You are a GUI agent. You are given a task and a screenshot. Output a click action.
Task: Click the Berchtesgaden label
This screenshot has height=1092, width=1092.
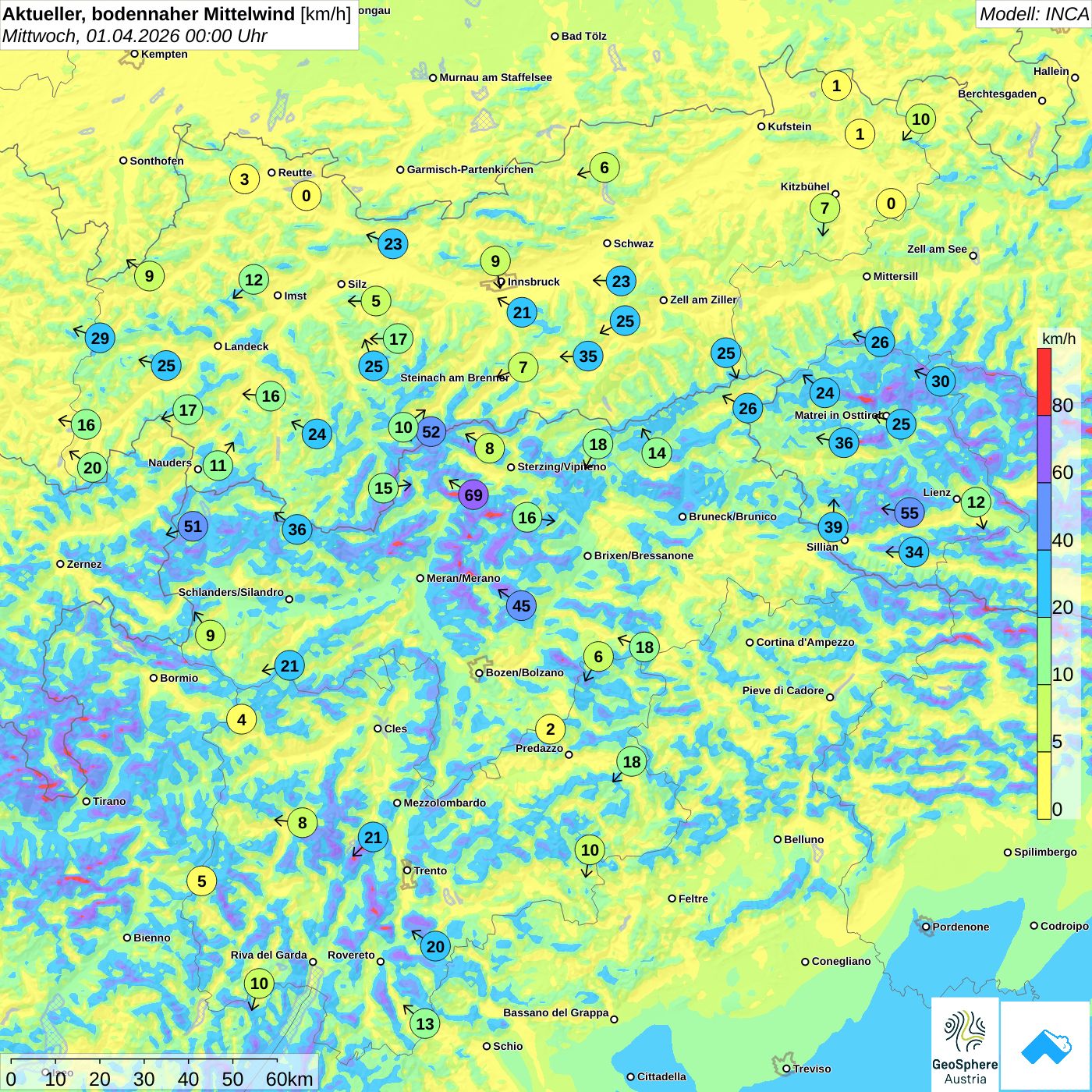click(997, 94)
